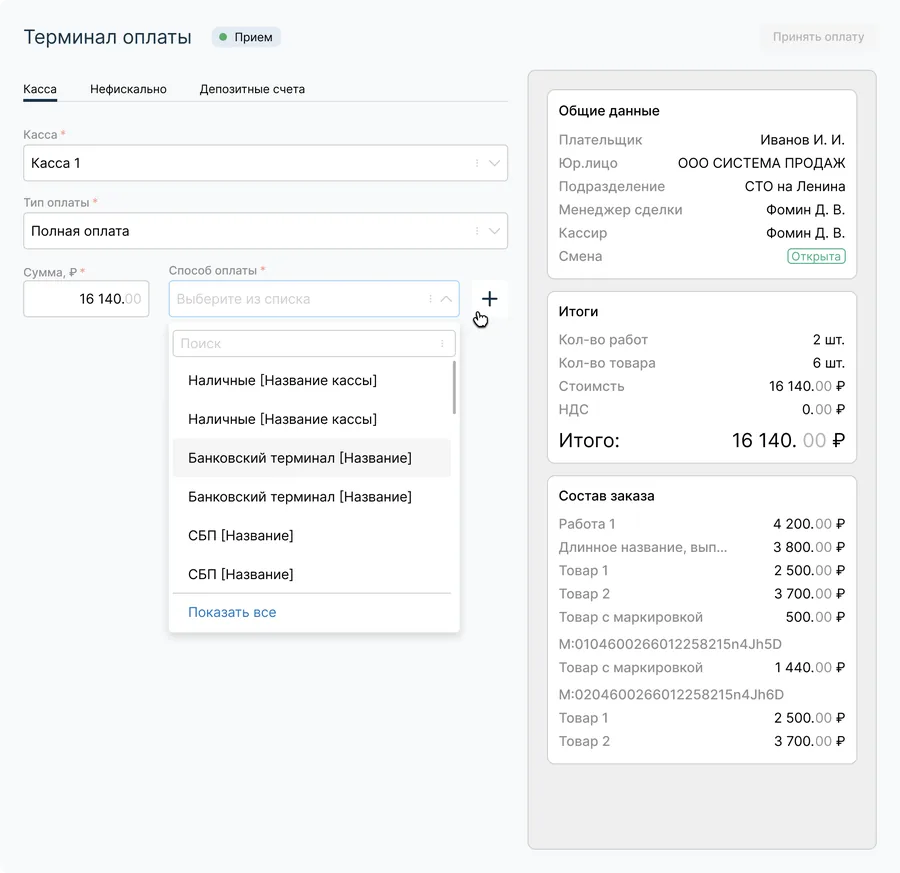Open the Касса 1 combo box
Viewport: 900px width, 873px height.
(265, 163)
